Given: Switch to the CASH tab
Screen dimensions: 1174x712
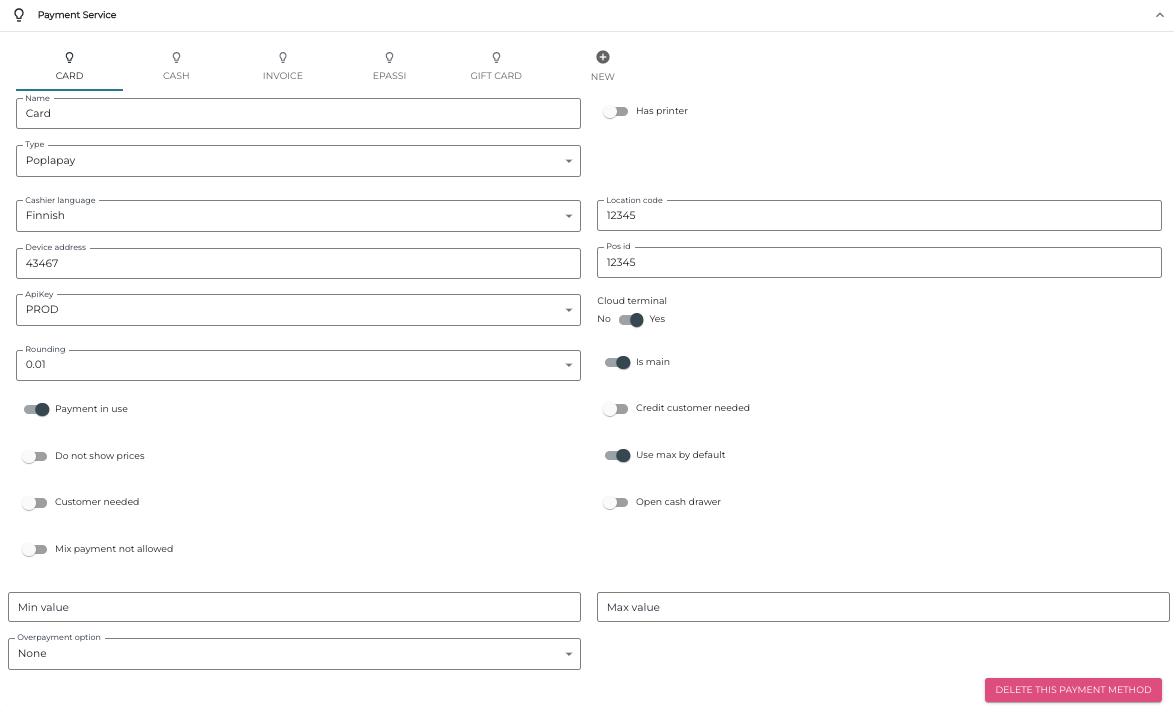Looking at the screenshot, I should (x=176, y=75).
